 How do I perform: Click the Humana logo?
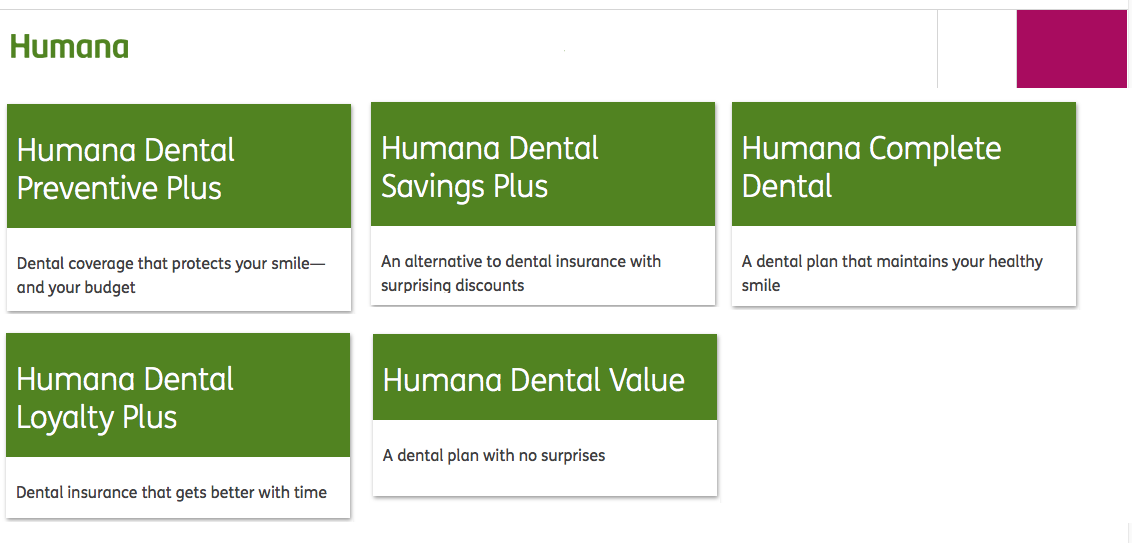[x=69, y=47]
